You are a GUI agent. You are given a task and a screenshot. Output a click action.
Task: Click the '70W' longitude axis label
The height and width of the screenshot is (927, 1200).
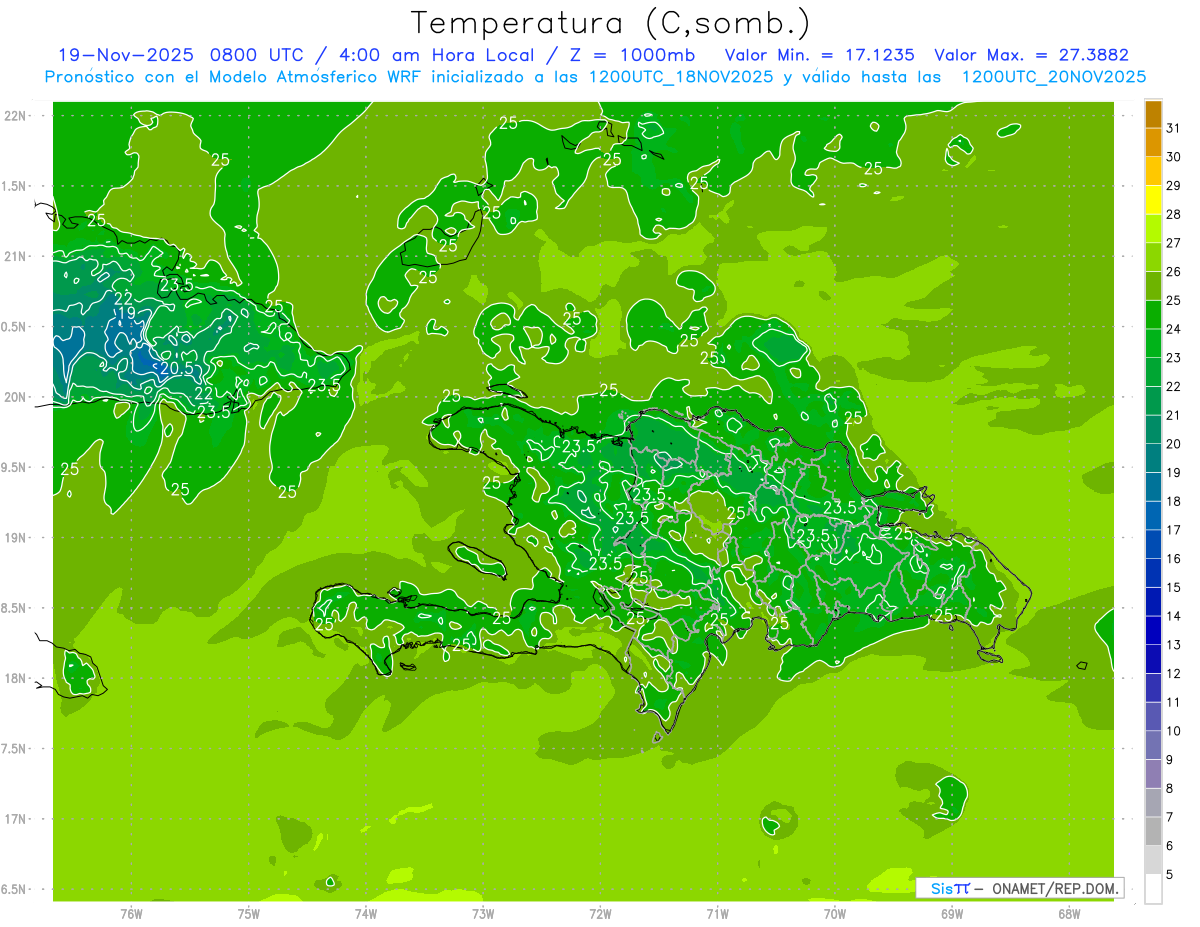tap(835, 913)
